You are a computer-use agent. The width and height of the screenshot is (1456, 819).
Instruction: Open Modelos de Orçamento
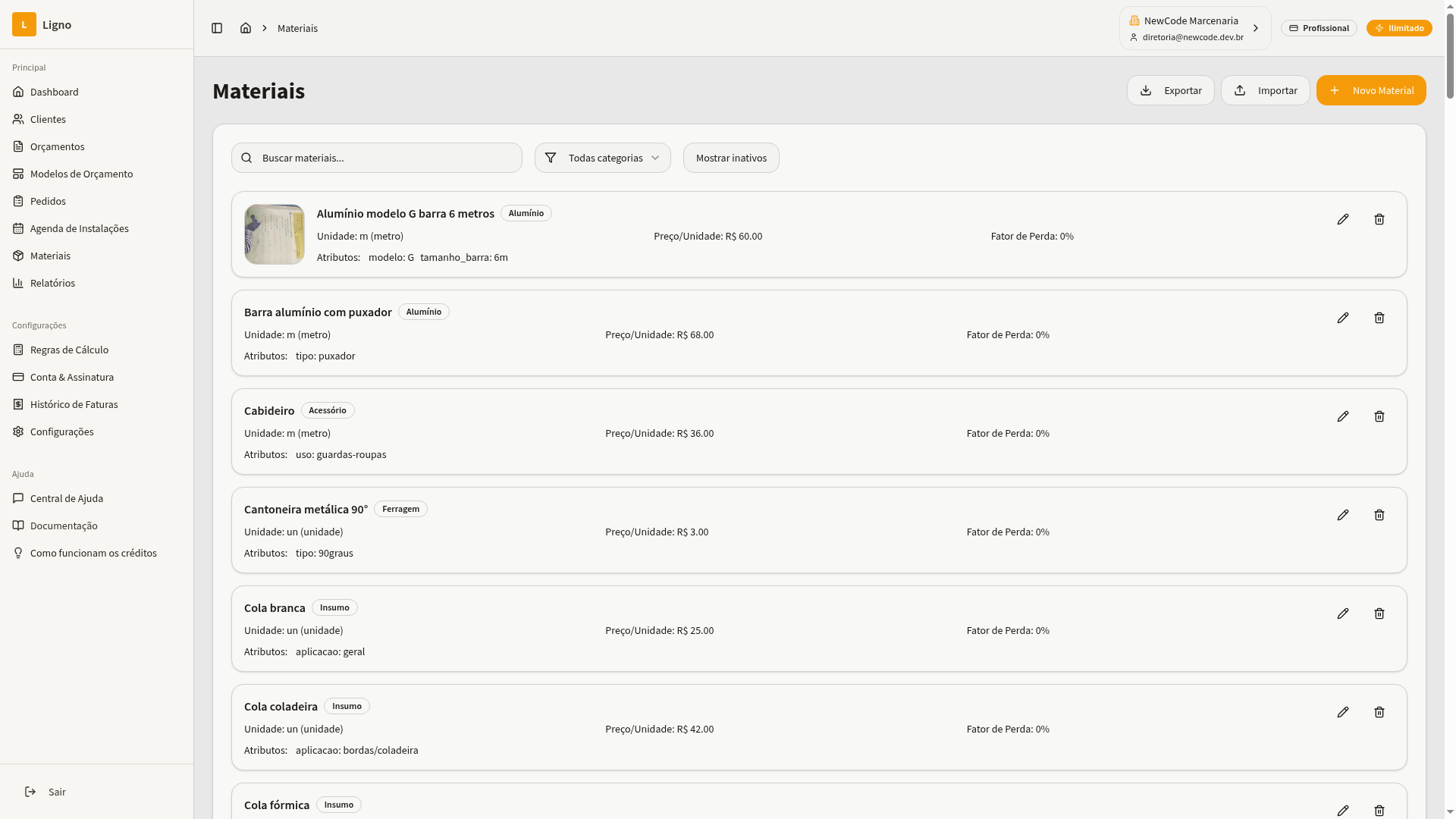pyautogui.click(x=96, y=174)
